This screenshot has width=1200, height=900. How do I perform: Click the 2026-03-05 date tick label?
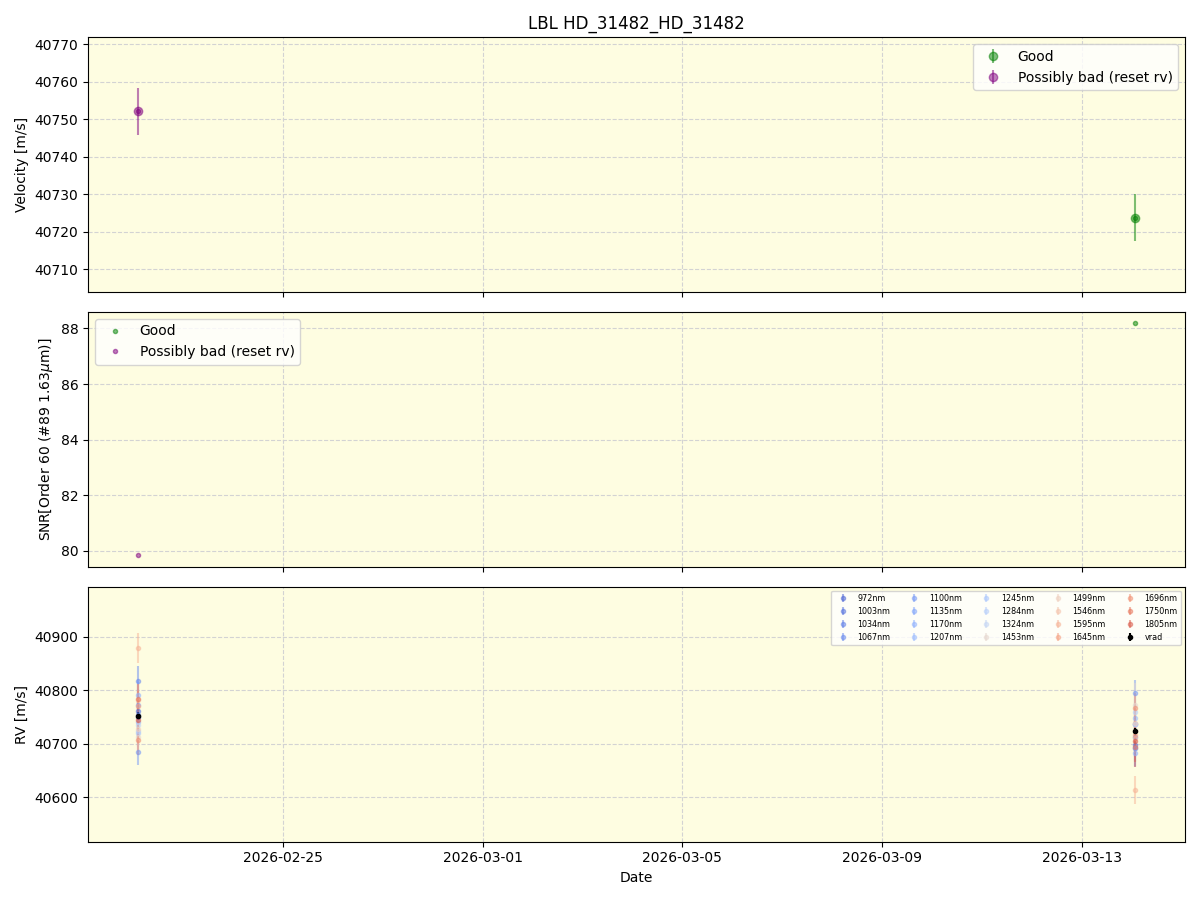pos(682,856)
